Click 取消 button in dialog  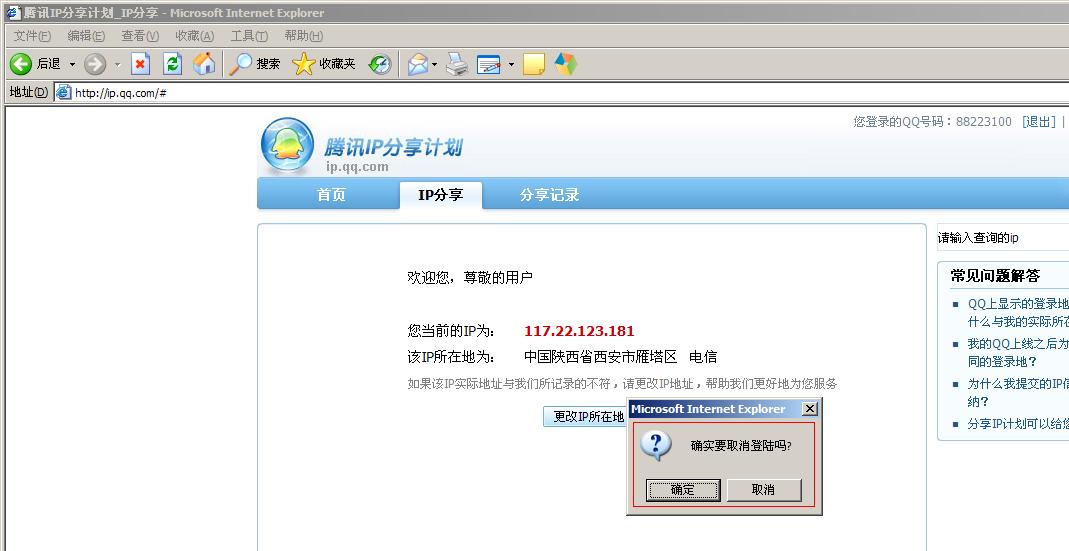point(764,490)
